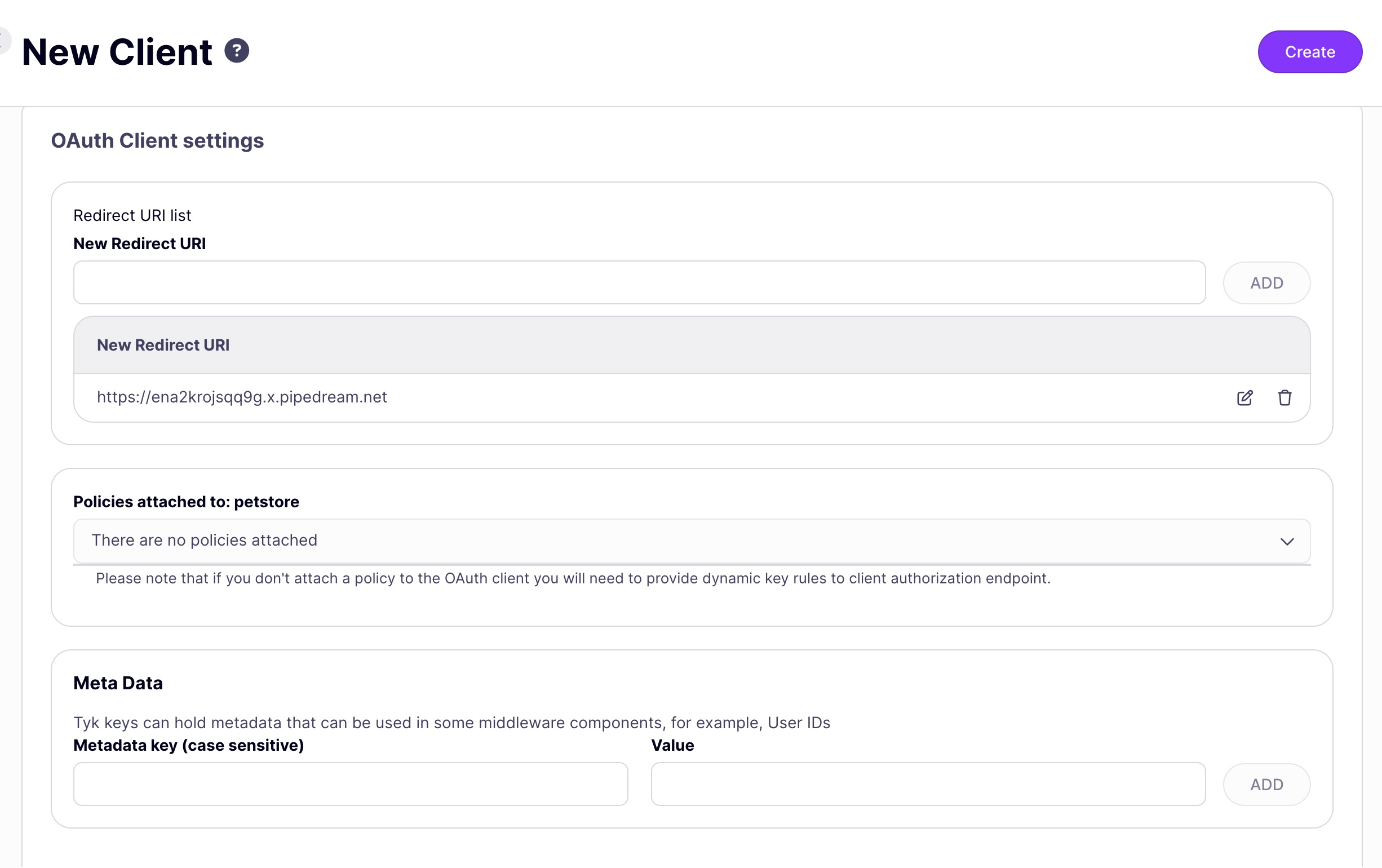
Task: Click the OAuth Client settings heading
Action: [157, 141]
